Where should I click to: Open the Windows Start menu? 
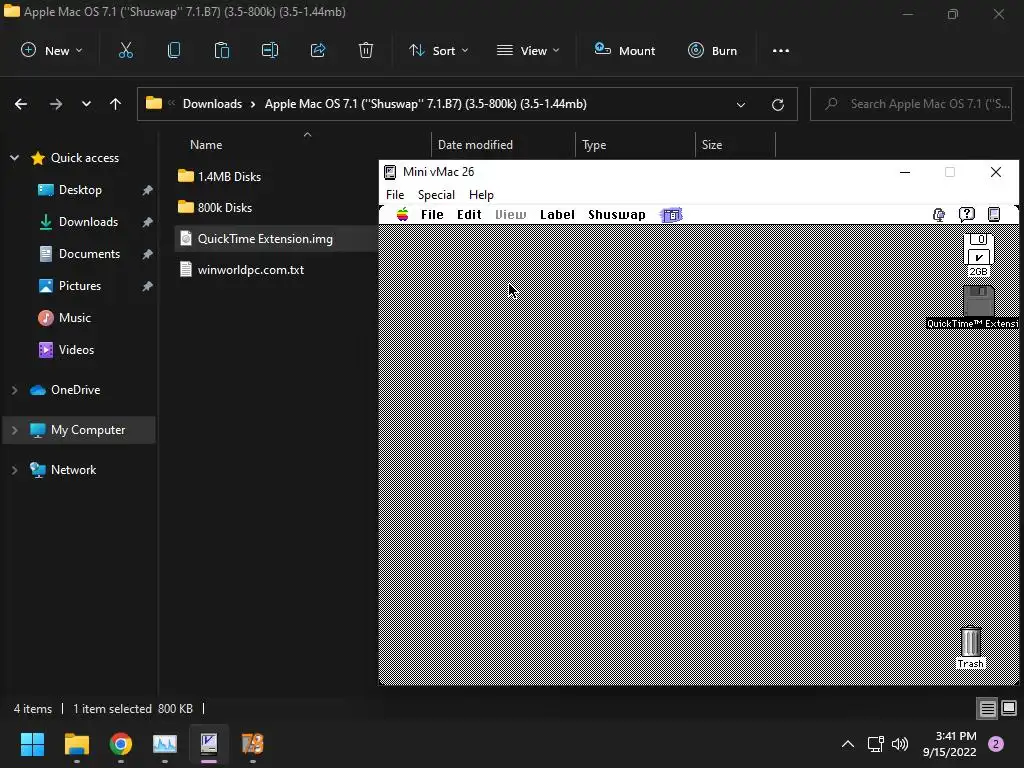click(x=32, y=744)
